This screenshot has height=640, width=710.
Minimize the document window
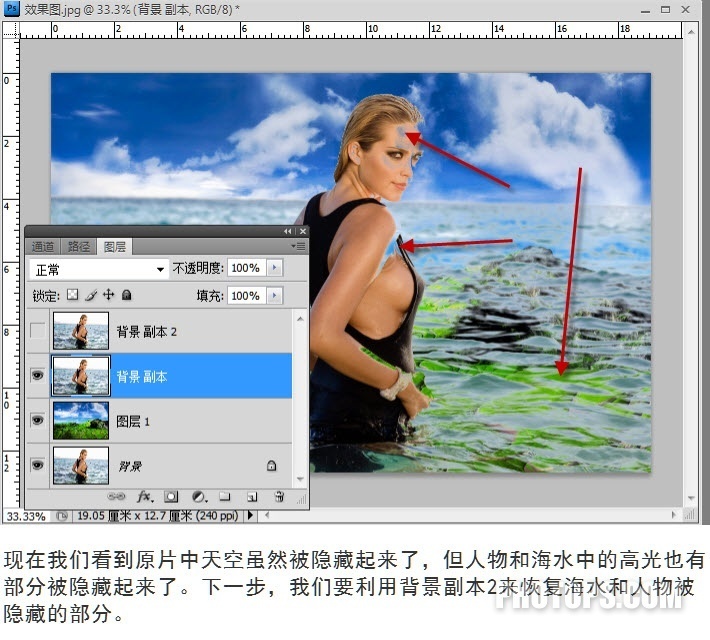pyautogui.click(x=645, y=10)
